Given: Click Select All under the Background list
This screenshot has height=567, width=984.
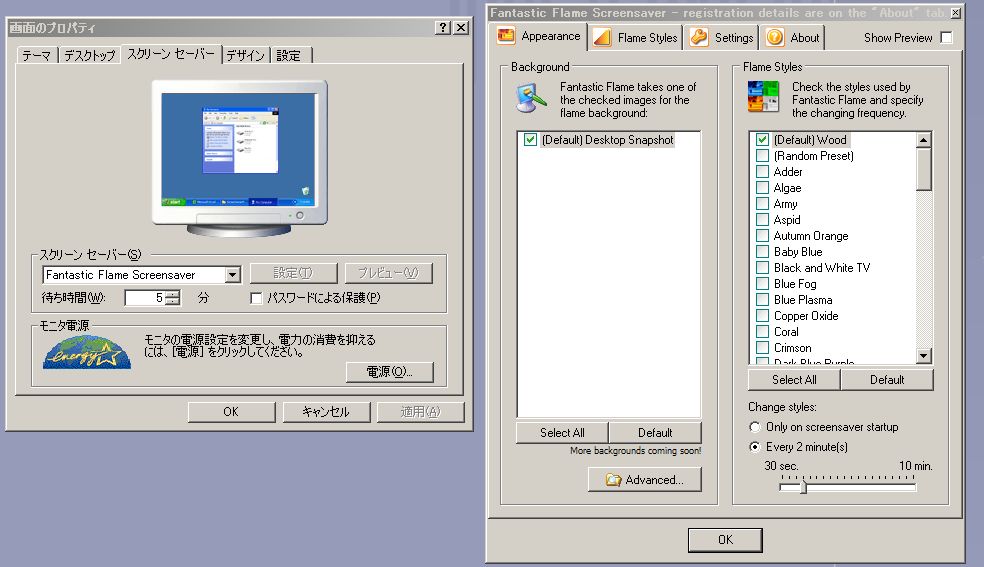Looking at the screenshot, I should point(562,433).
